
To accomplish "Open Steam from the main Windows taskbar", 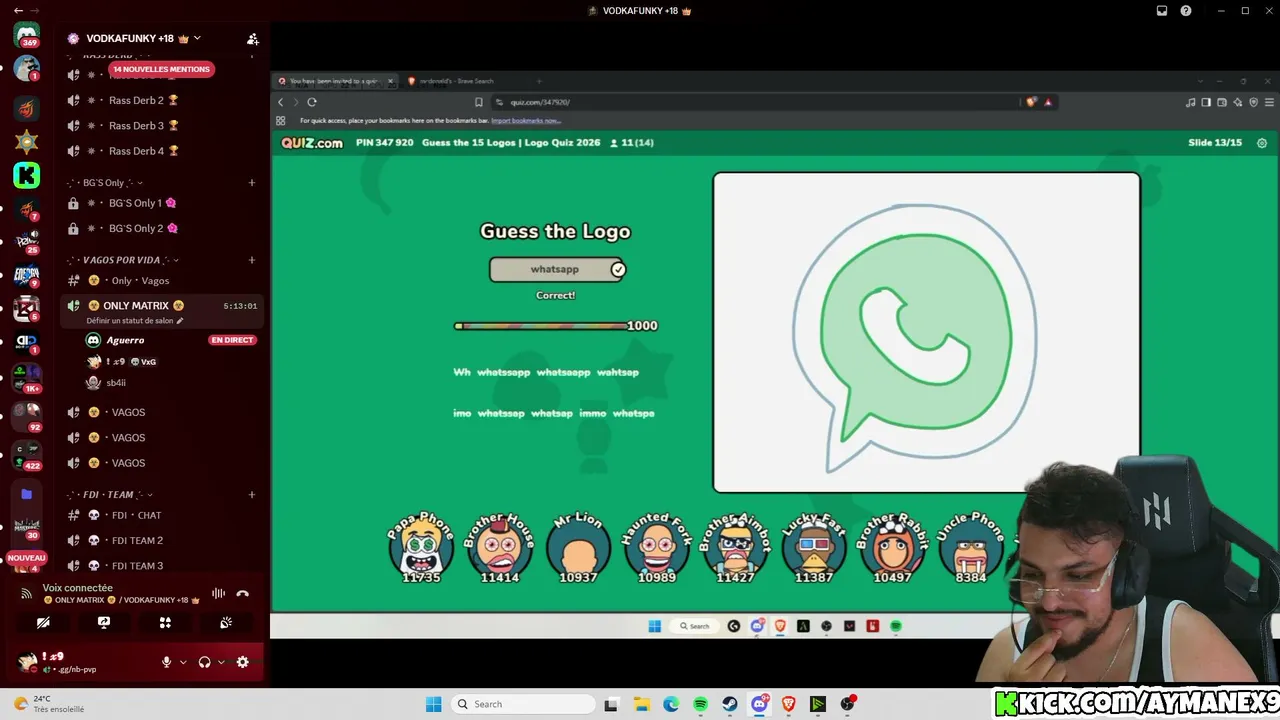I will pos(730,704).
